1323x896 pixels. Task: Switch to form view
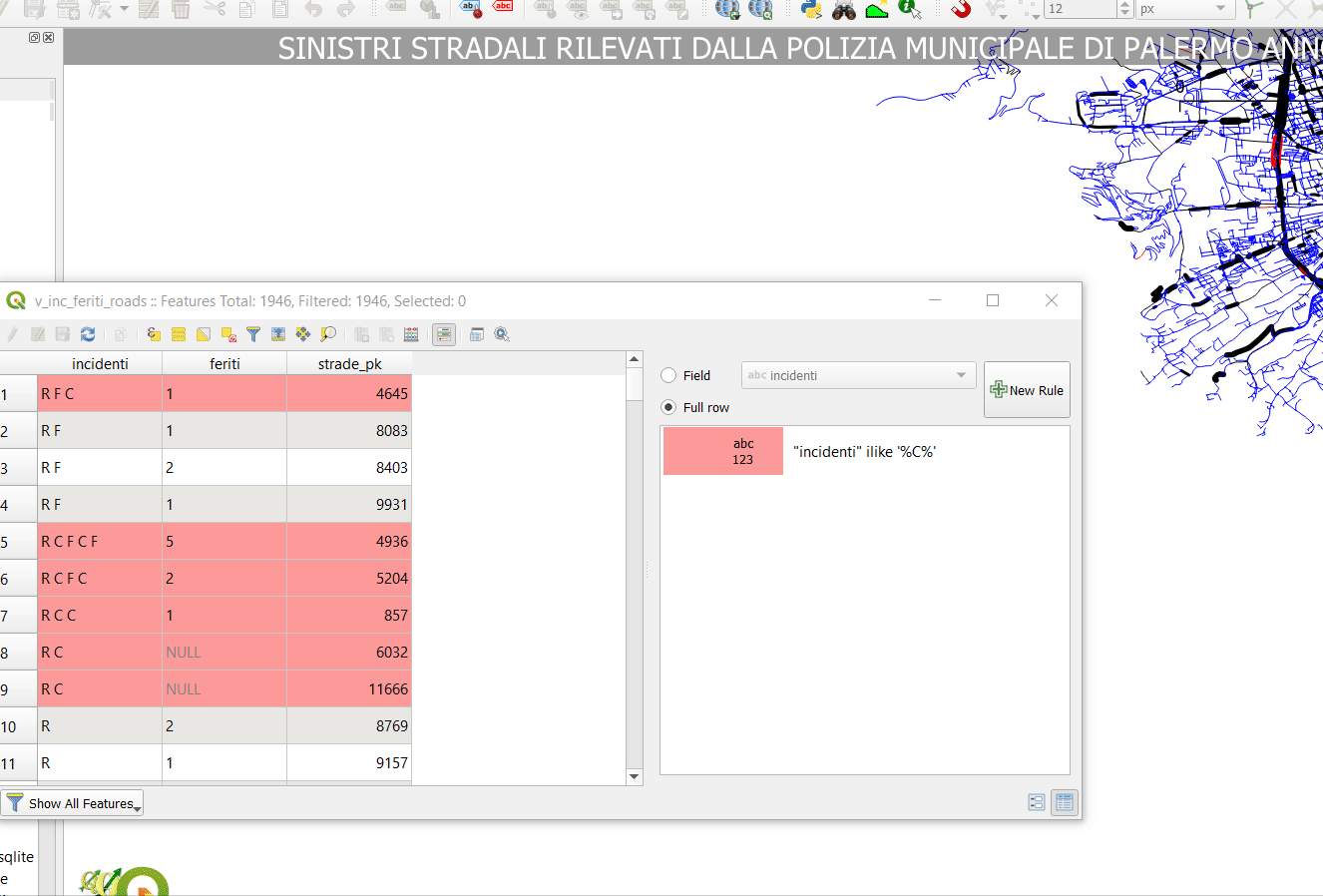(x=1037, y=802)
